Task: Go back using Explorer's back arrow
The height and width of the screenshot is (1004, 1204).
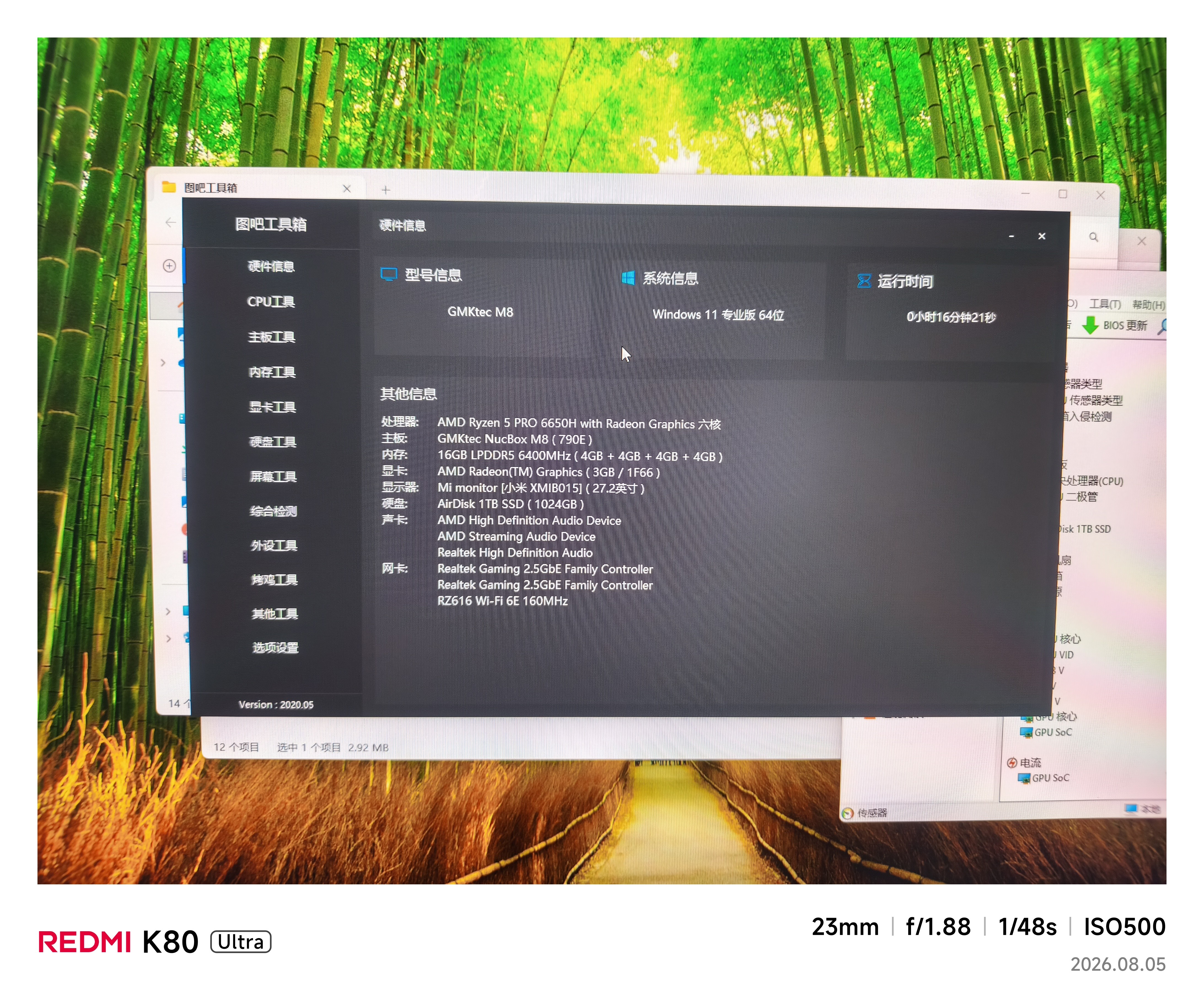Action: pyautogui.click(x=170, y=222)
